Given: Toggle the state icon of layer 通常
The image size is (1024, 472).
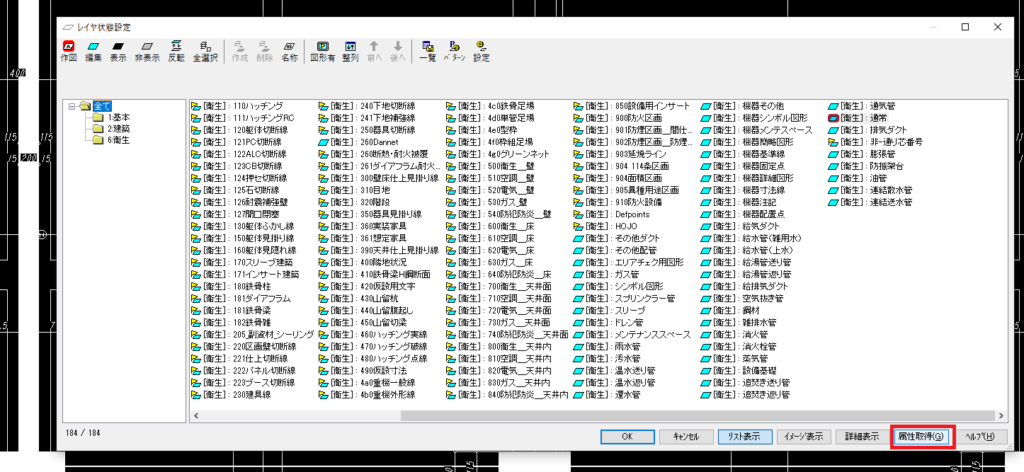Looking at the screenshot, I should coord(833,117).
